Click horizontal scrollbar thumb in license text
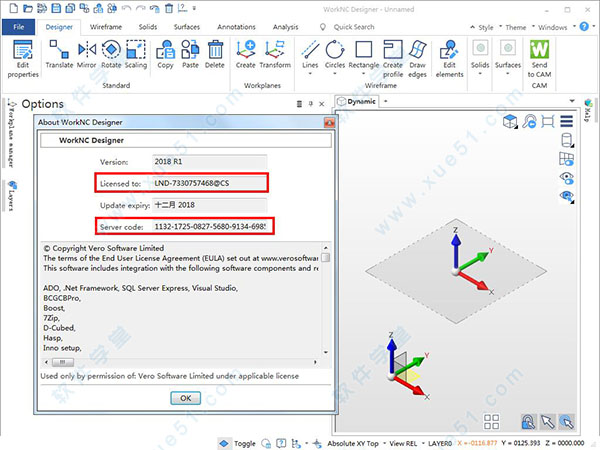Image resolution: width=600 pixels, height=450 pixels. click(x=62, y=362)
